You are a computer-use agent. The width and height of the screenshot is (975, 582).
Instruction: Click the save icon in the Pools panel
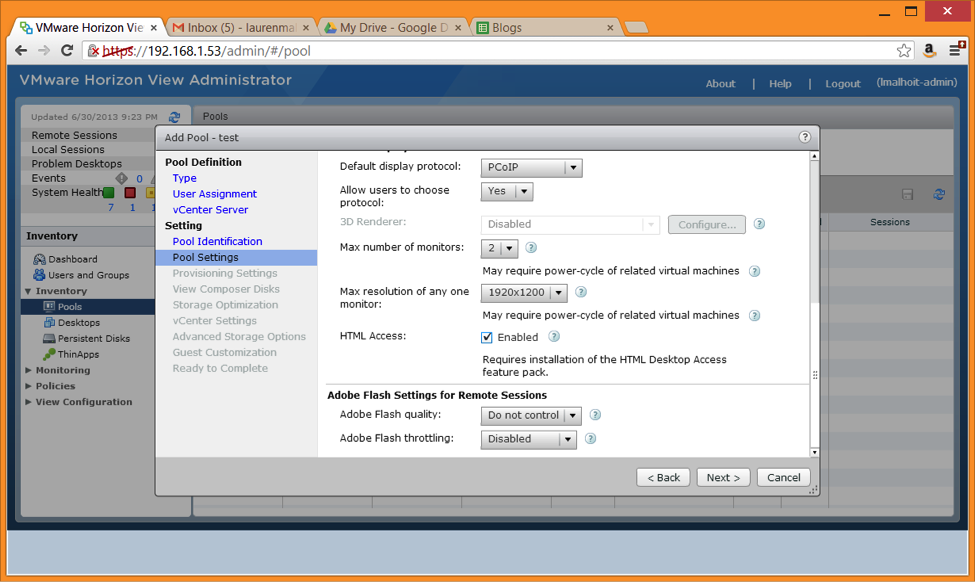pos(908,195)
